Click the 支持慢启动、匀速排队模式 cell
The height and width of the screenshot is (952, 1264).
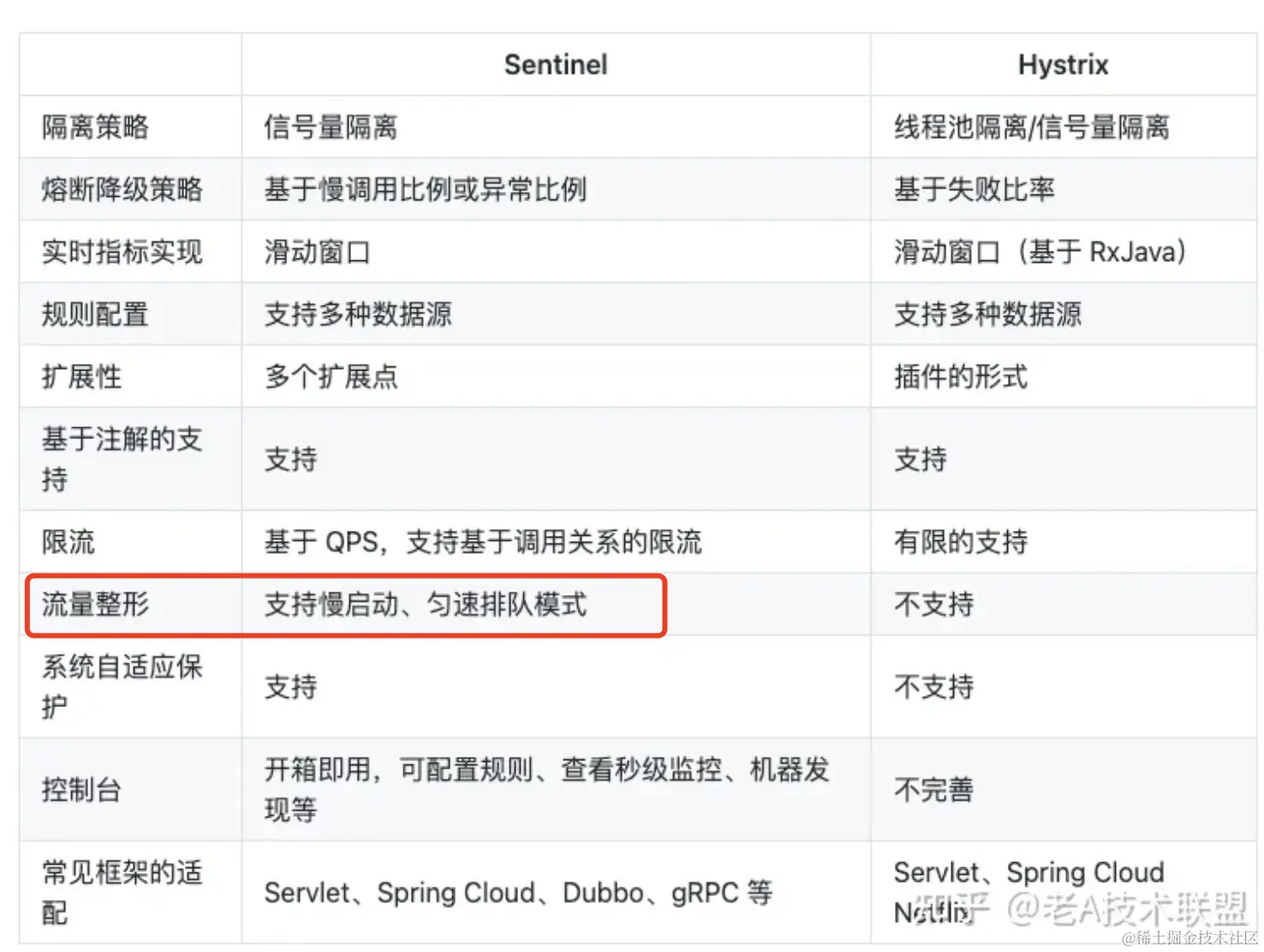(x=556, y=604)
